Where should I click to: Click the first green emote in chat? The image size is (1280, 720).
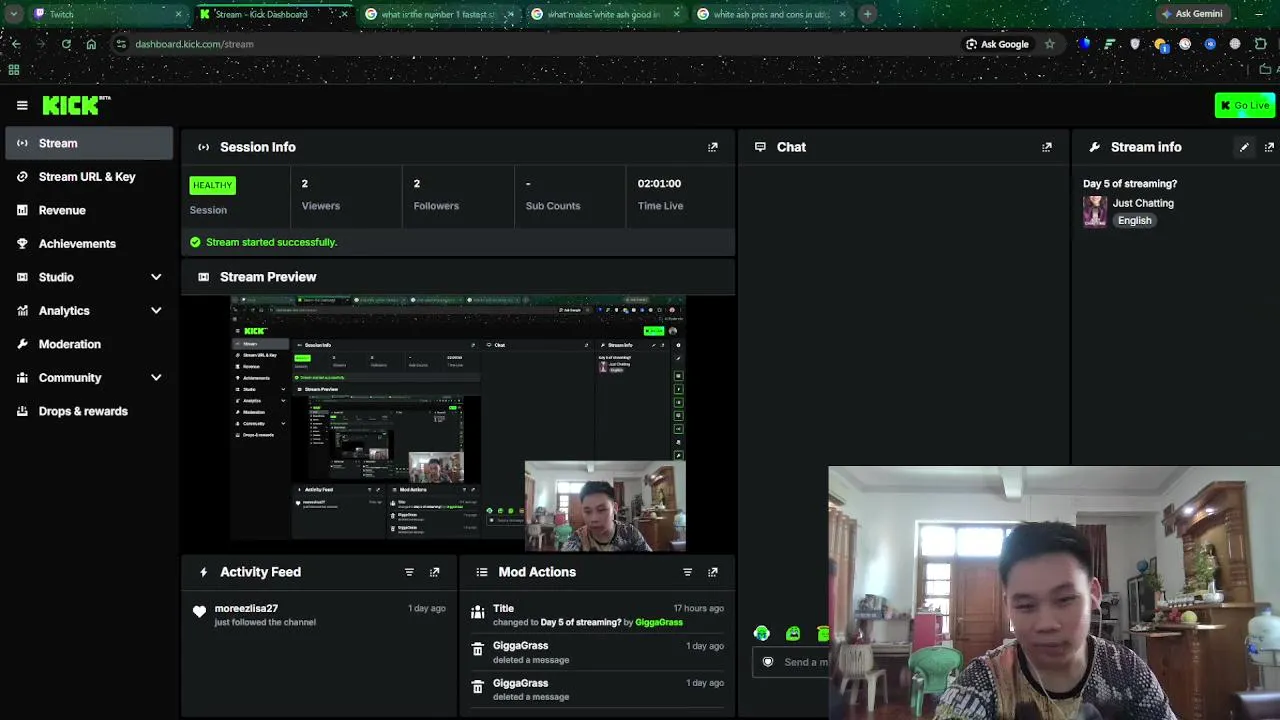pos(762,633)
